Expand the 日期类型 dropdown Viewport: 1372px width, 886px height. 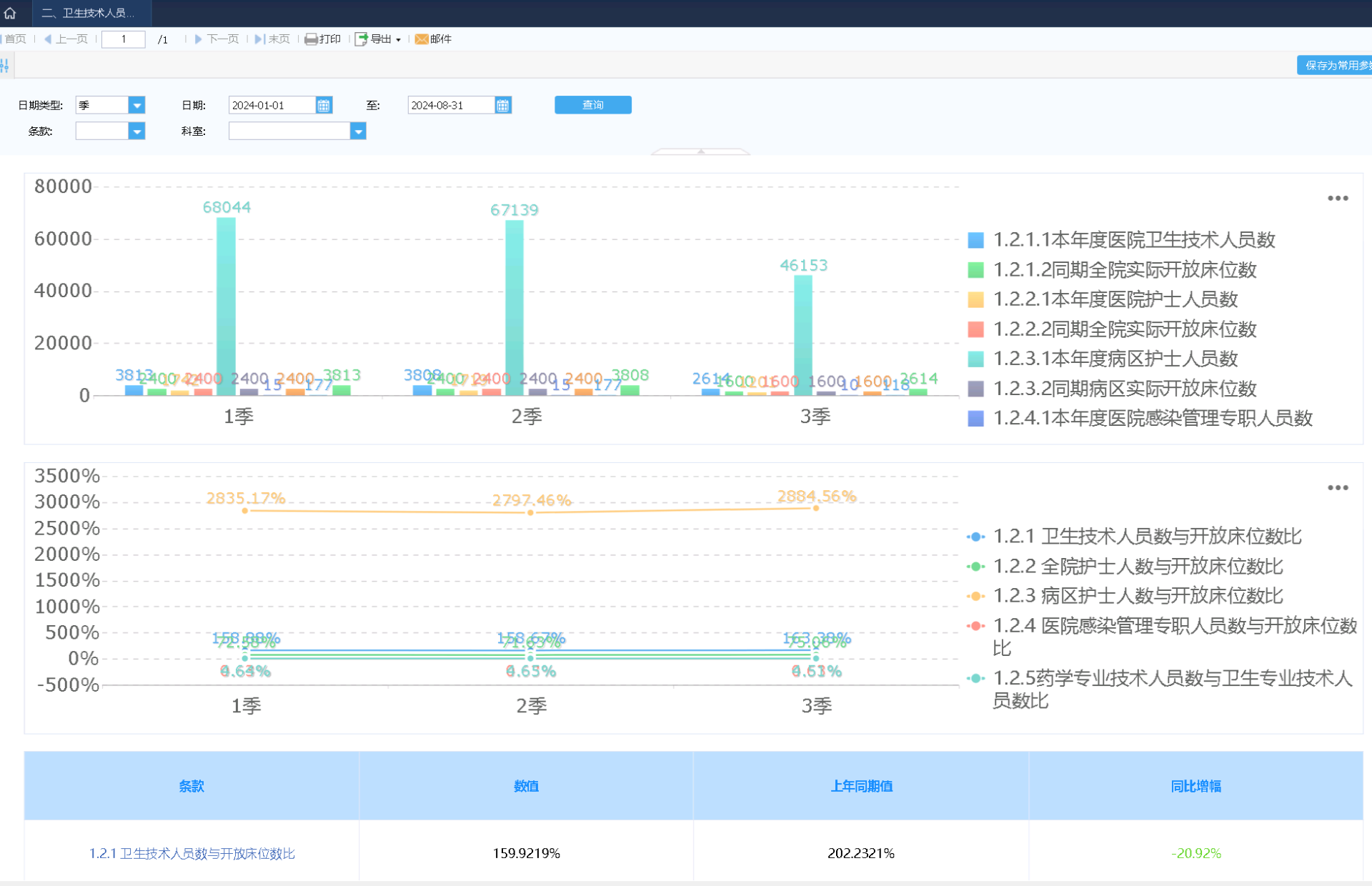click(x=136, y=106)
